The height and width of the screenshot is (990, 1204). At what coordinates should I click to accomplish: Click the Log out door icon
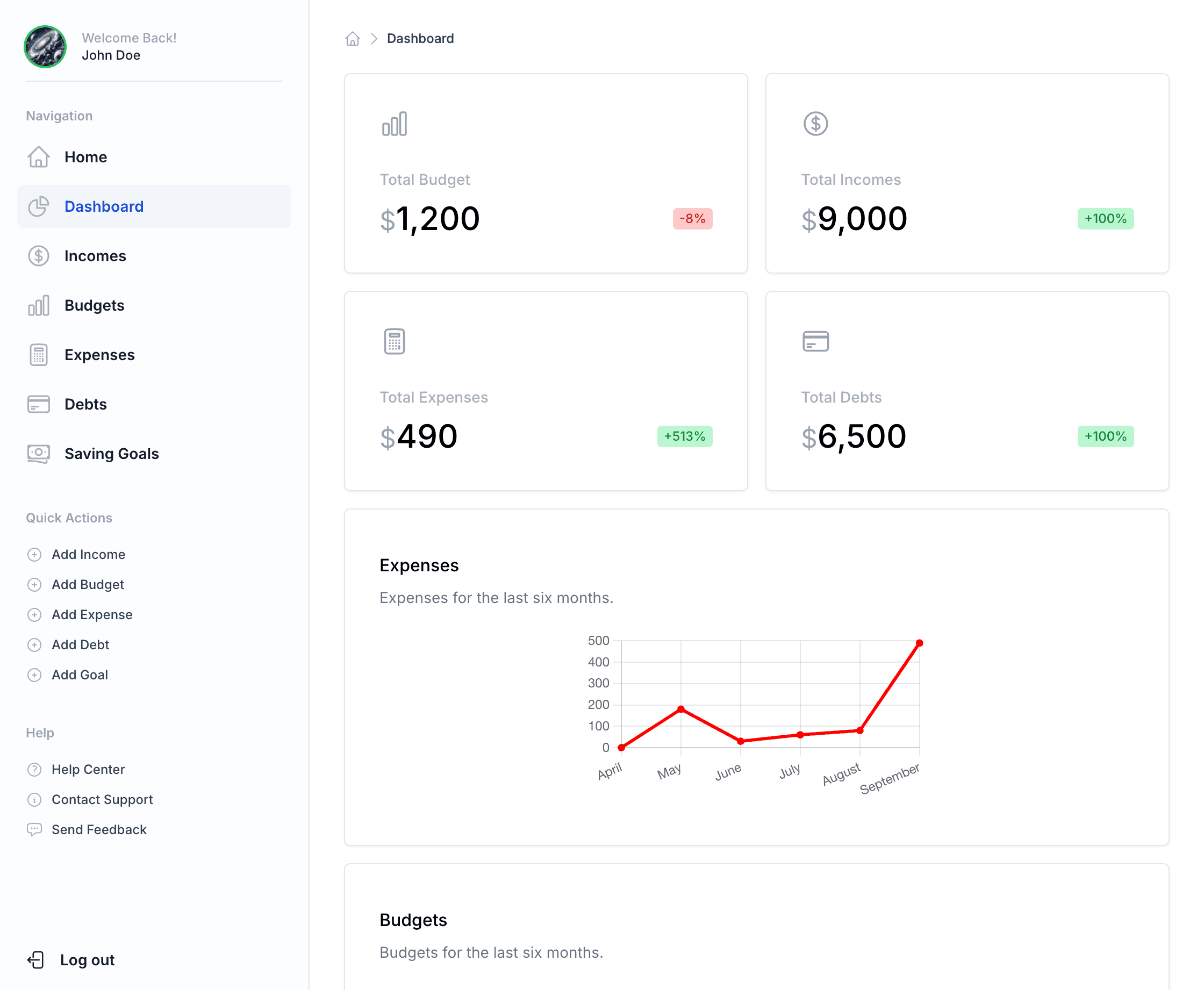pos(35,960)
